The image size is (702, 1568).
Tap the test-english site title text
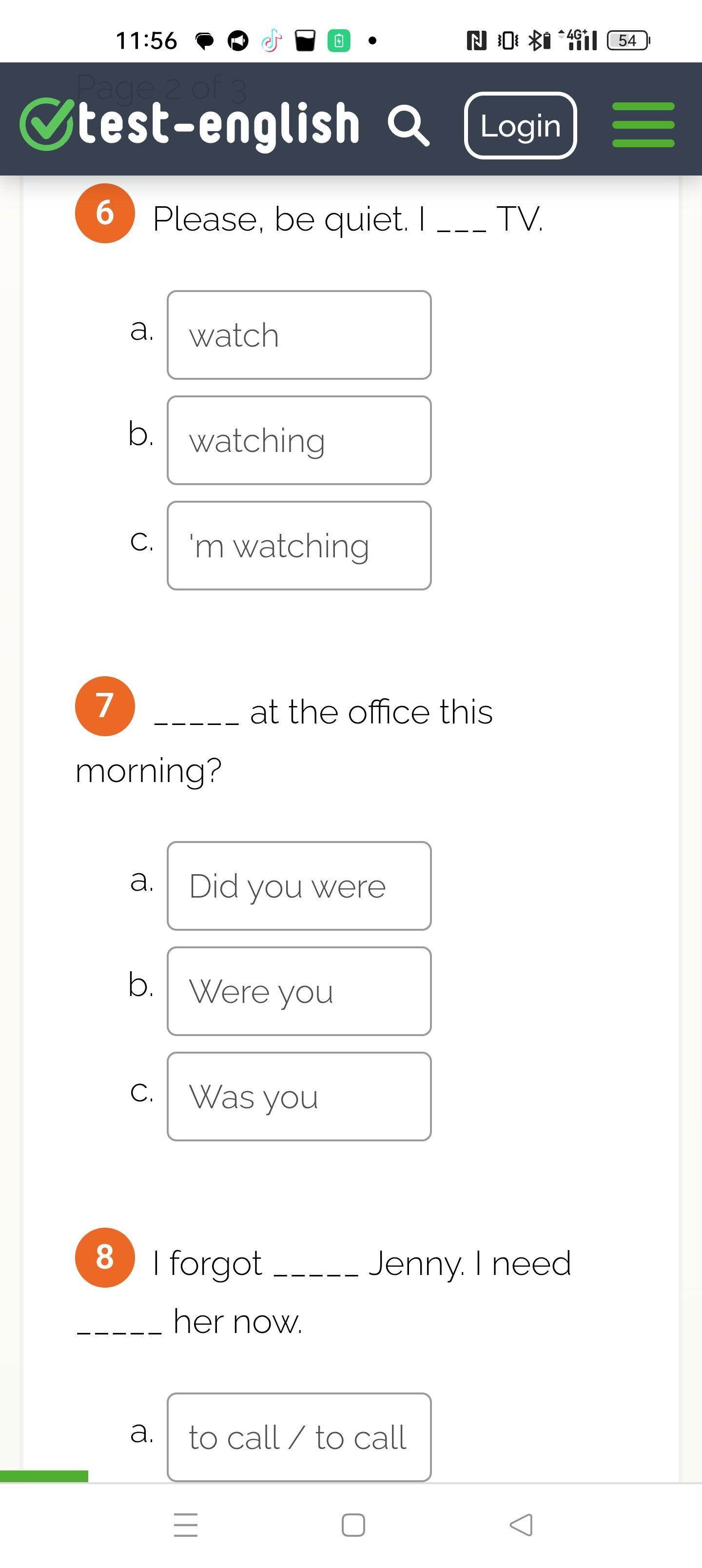click(x=219, y=124)
